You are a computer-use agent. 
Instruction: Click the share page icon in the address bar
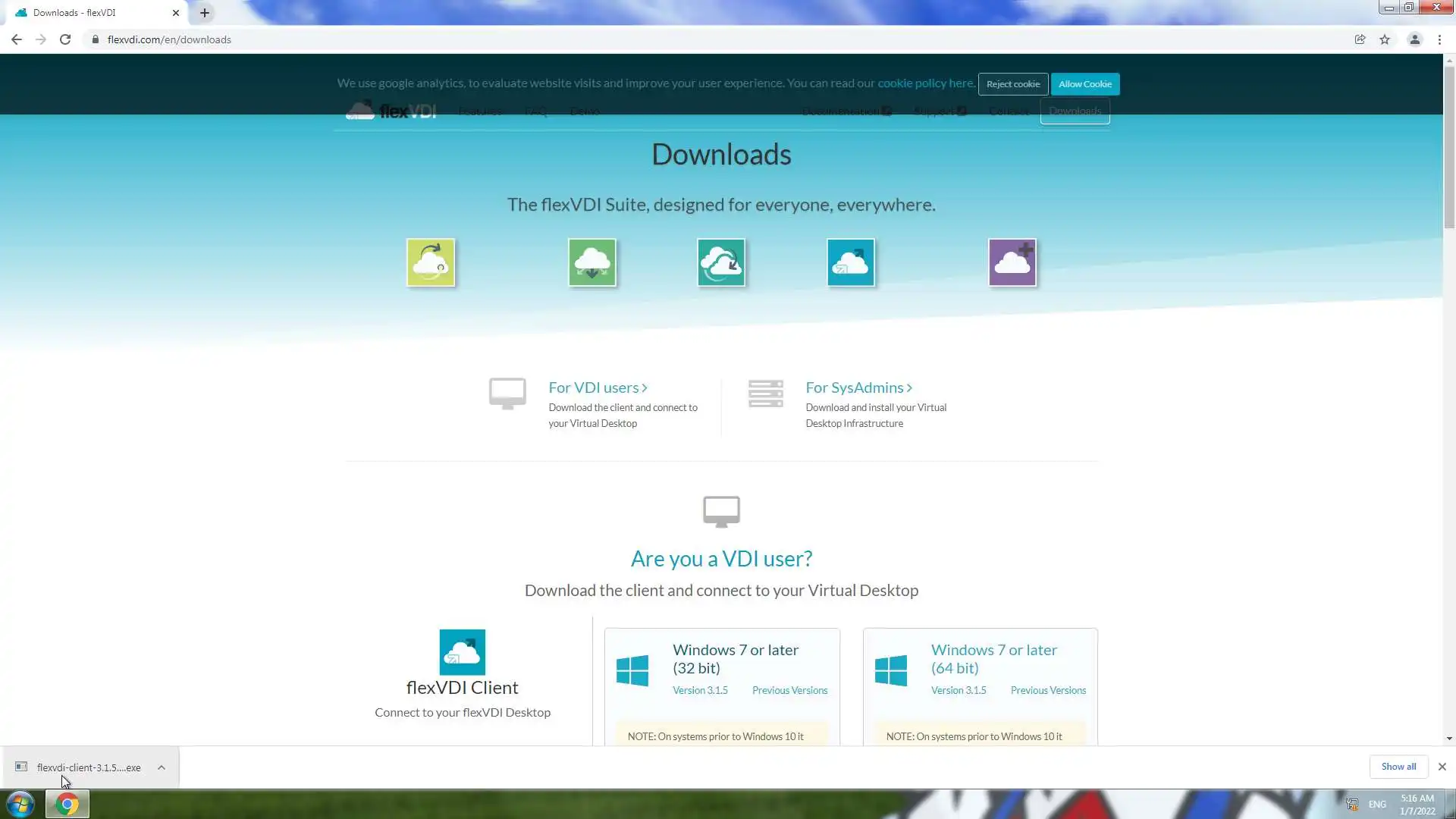[x=1360, y=39]
